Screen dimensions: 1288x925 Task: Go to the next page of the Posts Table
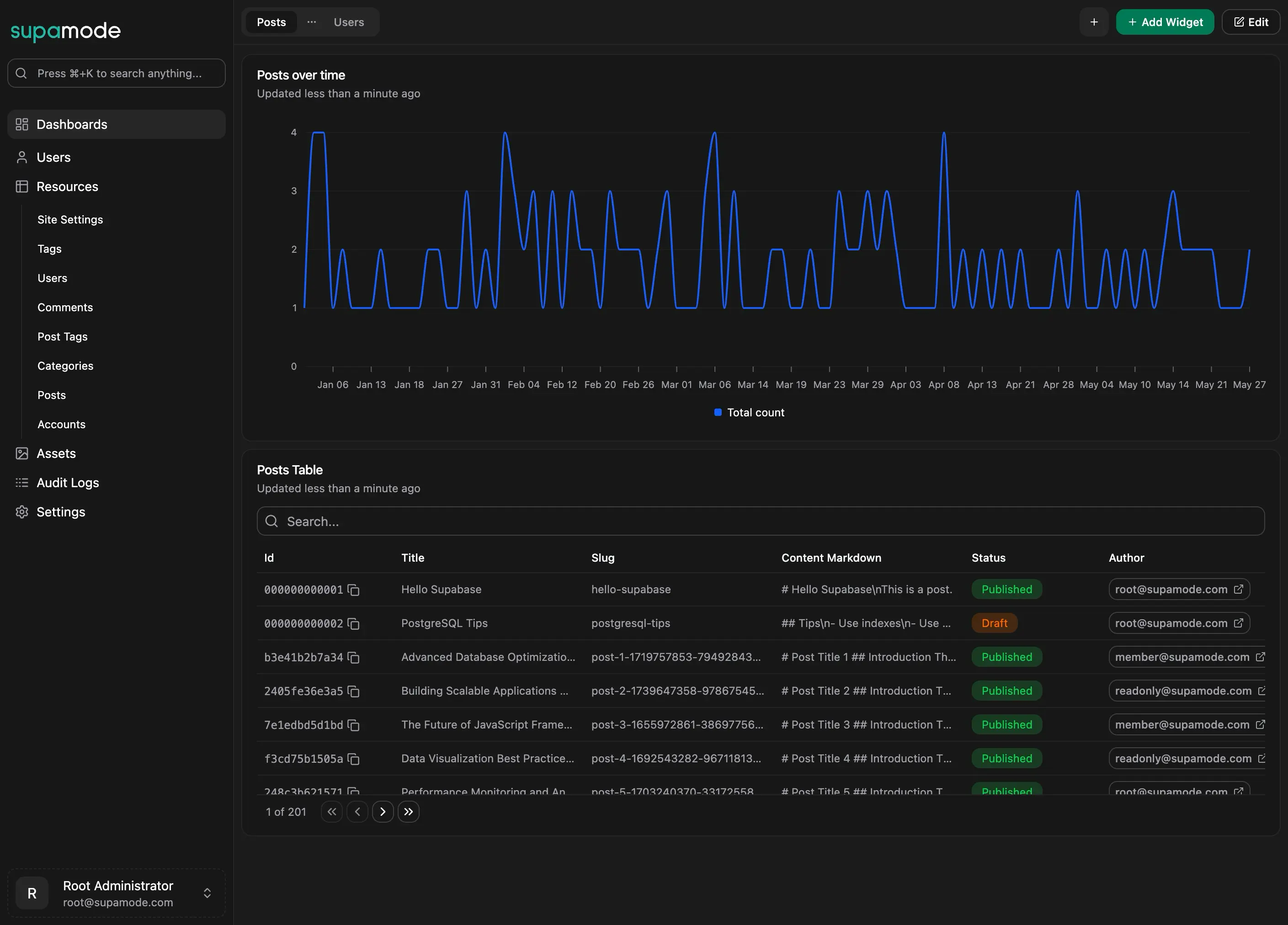[382, 812]
